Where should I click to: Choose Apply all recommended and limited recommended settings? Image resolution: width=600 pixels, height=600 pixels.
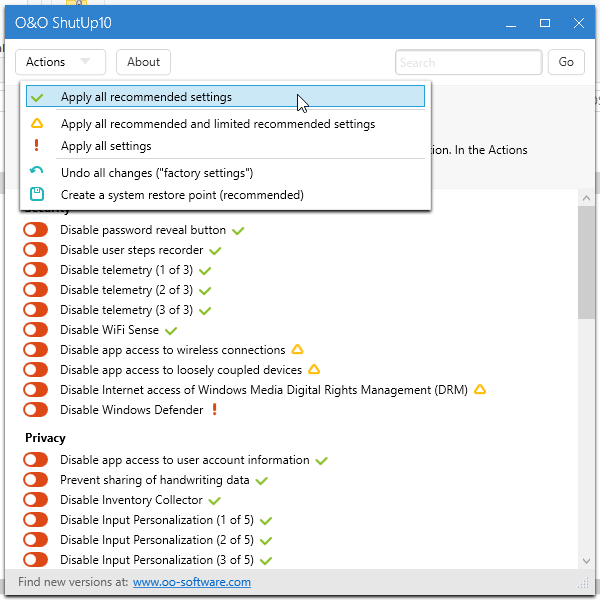[225, 124]
